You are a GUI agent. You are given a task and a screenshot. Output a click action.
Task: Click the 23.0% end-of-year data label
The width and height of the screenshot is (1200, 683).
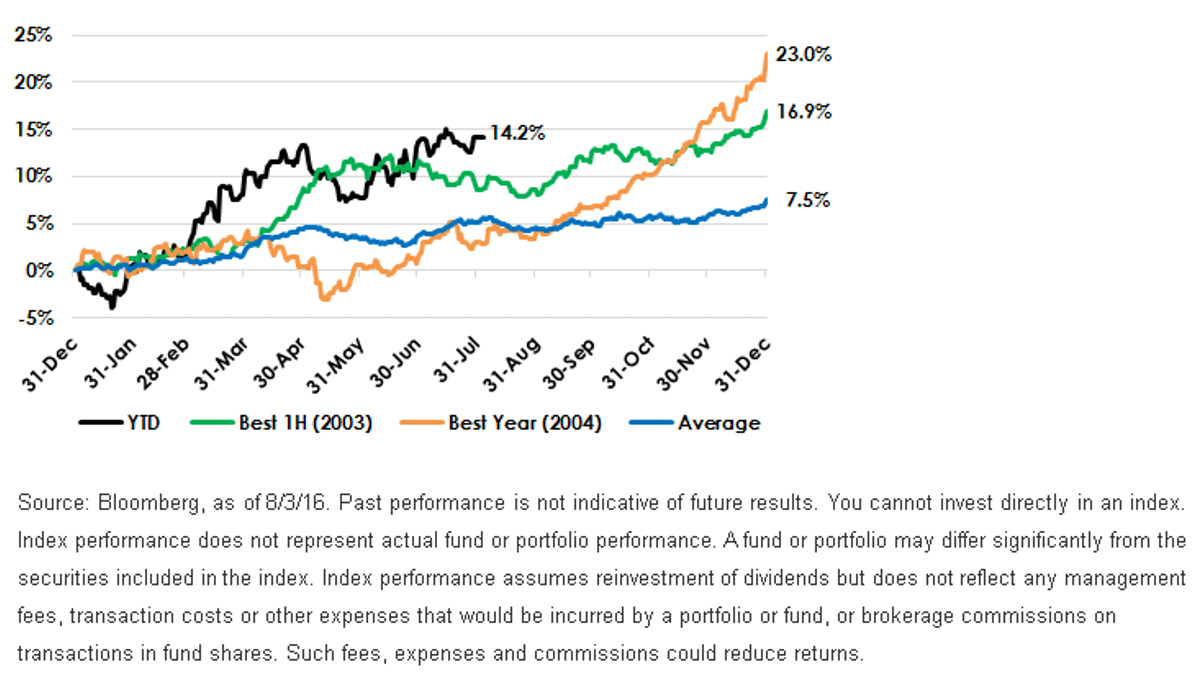coord(803,56)
